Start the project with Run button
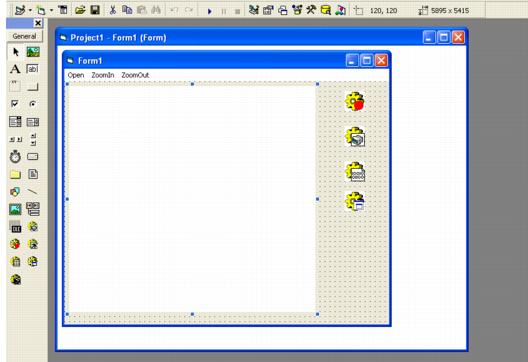Viewport: 528px width, 362px height. tap(209, 11)
